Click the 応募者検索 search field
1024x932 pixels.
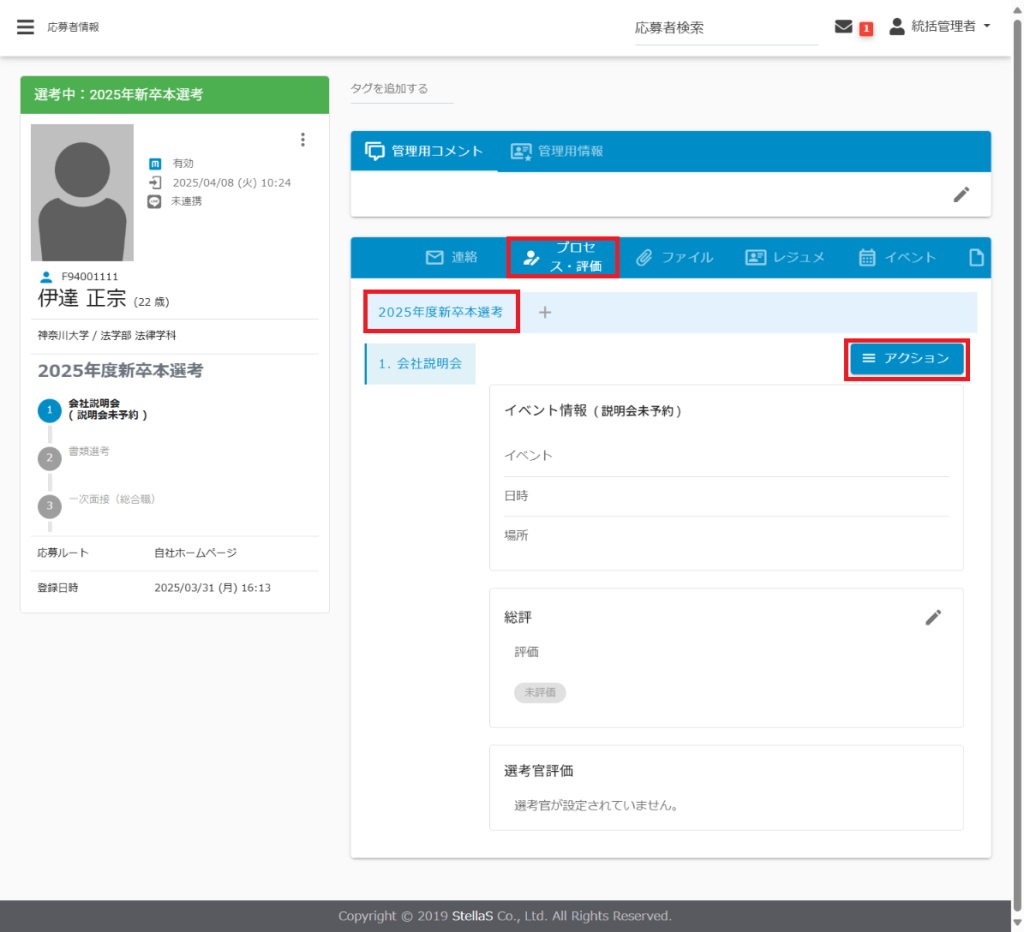(726, 29)
